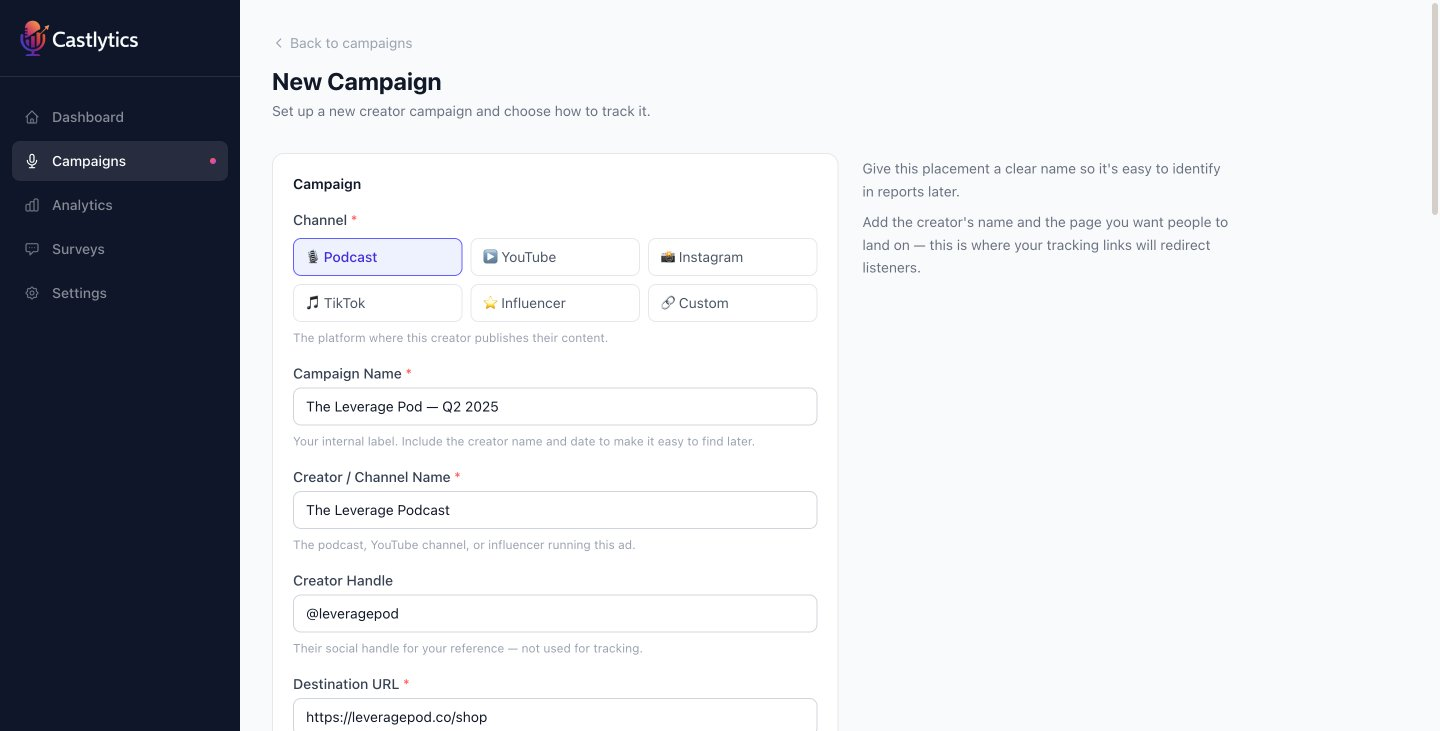This screenshot has width=1440, height=731.
Task: Click the Campaigns microphone icon
Action: click(32, 161)
